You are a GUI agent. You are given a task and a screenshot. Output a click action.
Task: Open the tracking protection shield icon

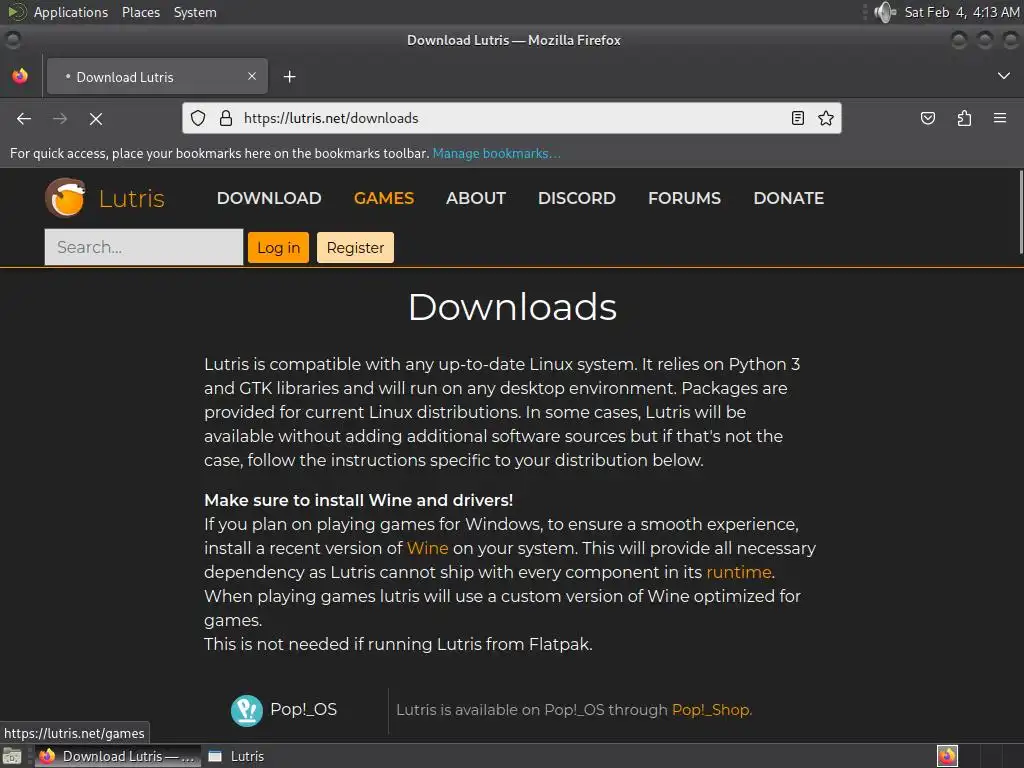pyautogui.click(x=198, y=118)
